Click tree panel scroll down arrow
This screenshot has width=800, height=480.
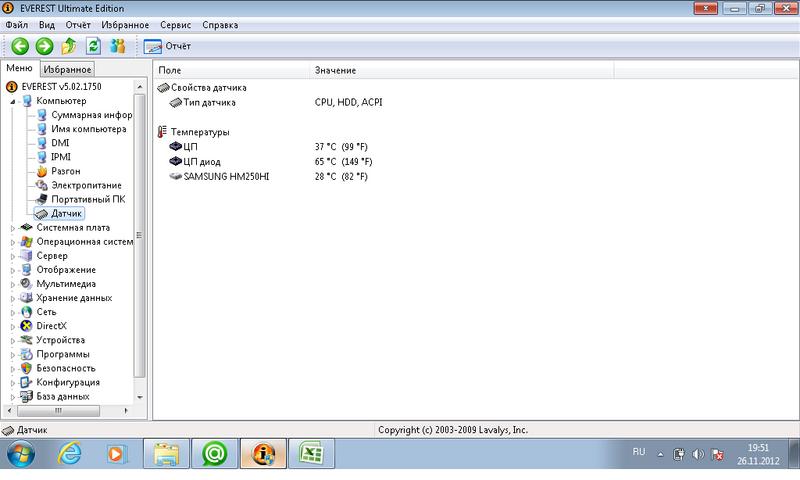tap(140, 397)
